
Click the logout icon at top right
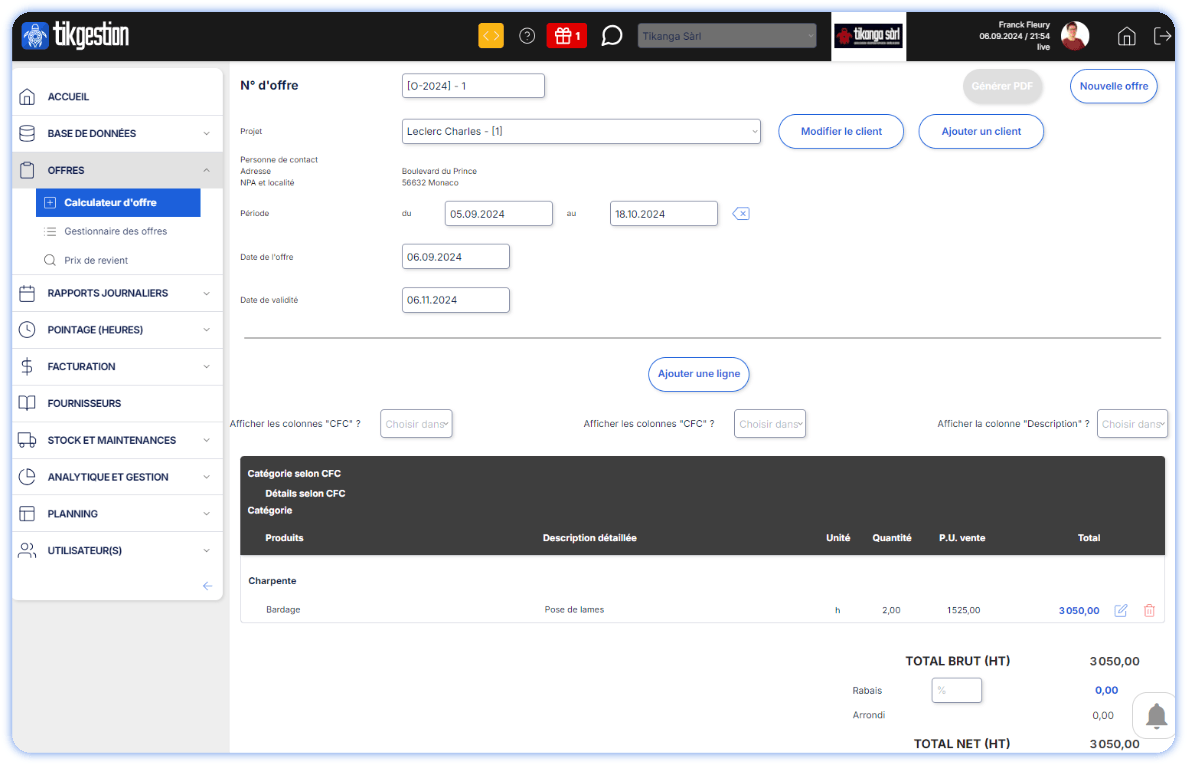[x=1162, y=36]
